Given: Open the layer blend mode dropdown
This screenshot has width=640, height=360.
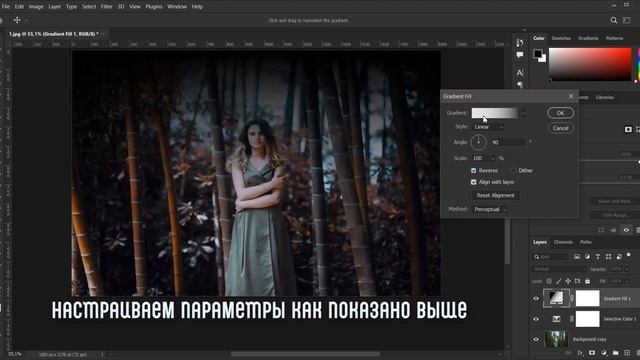Looking at the screenshot, I should point(559,269).
